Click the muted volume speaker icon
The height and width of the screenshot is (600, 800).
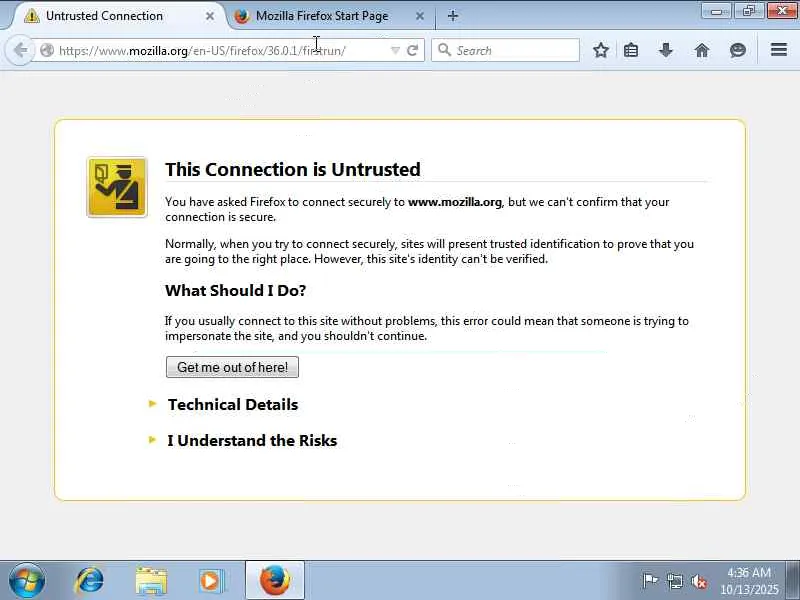(698, 581)
